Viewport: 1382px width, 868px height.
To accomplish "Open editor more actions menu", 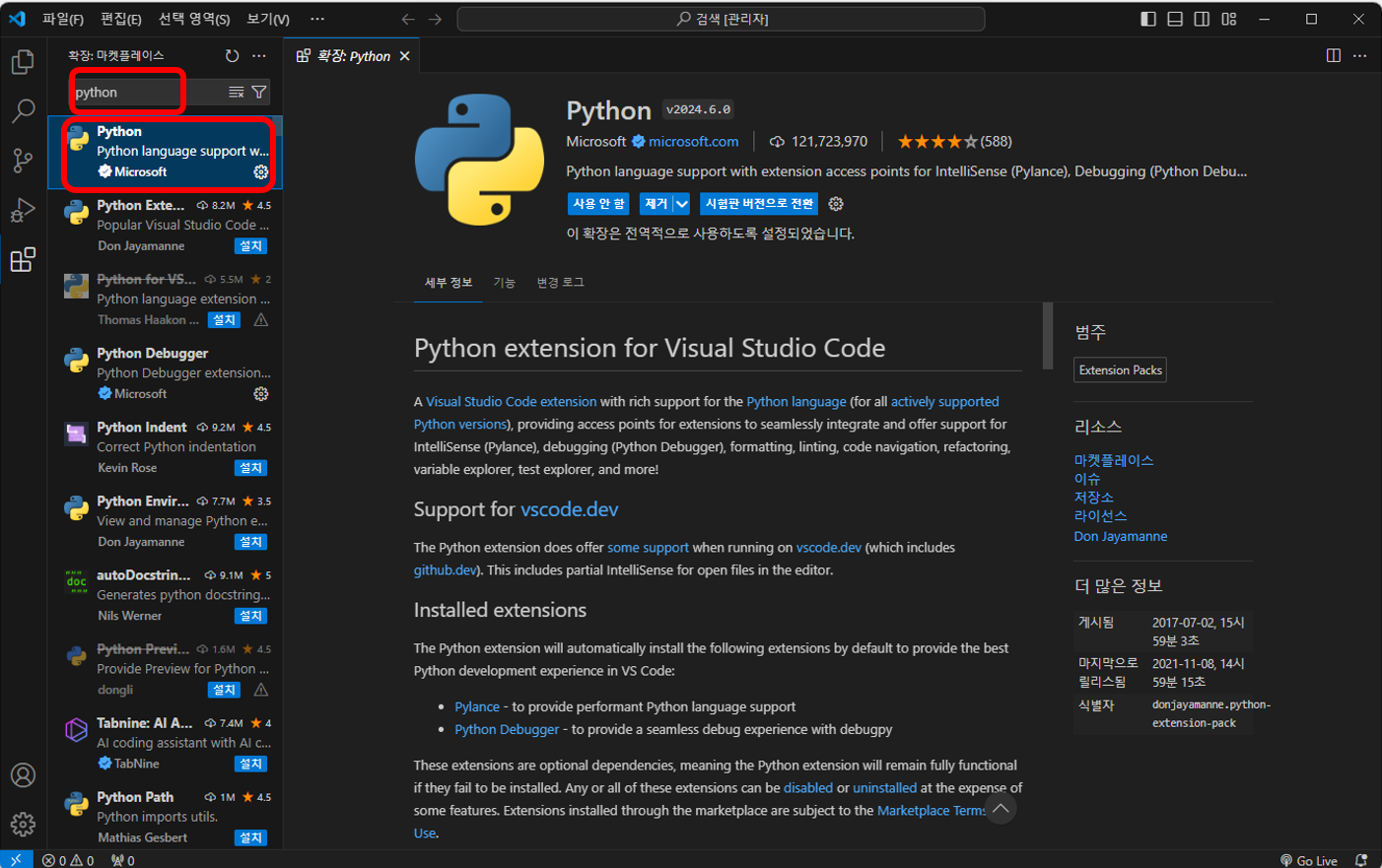I will pos(1360,55).
